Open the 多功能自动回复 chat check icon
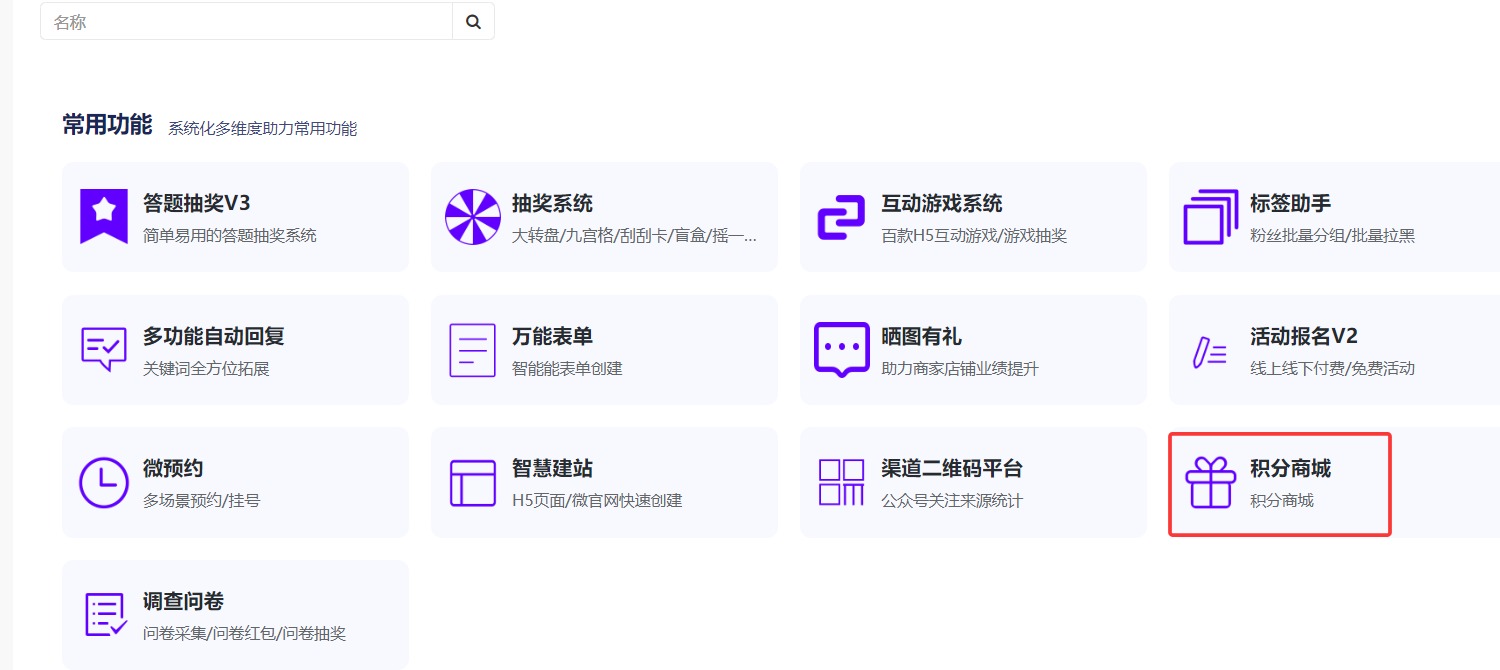This screenshot has width=1500, height=670. coord(104,349)
